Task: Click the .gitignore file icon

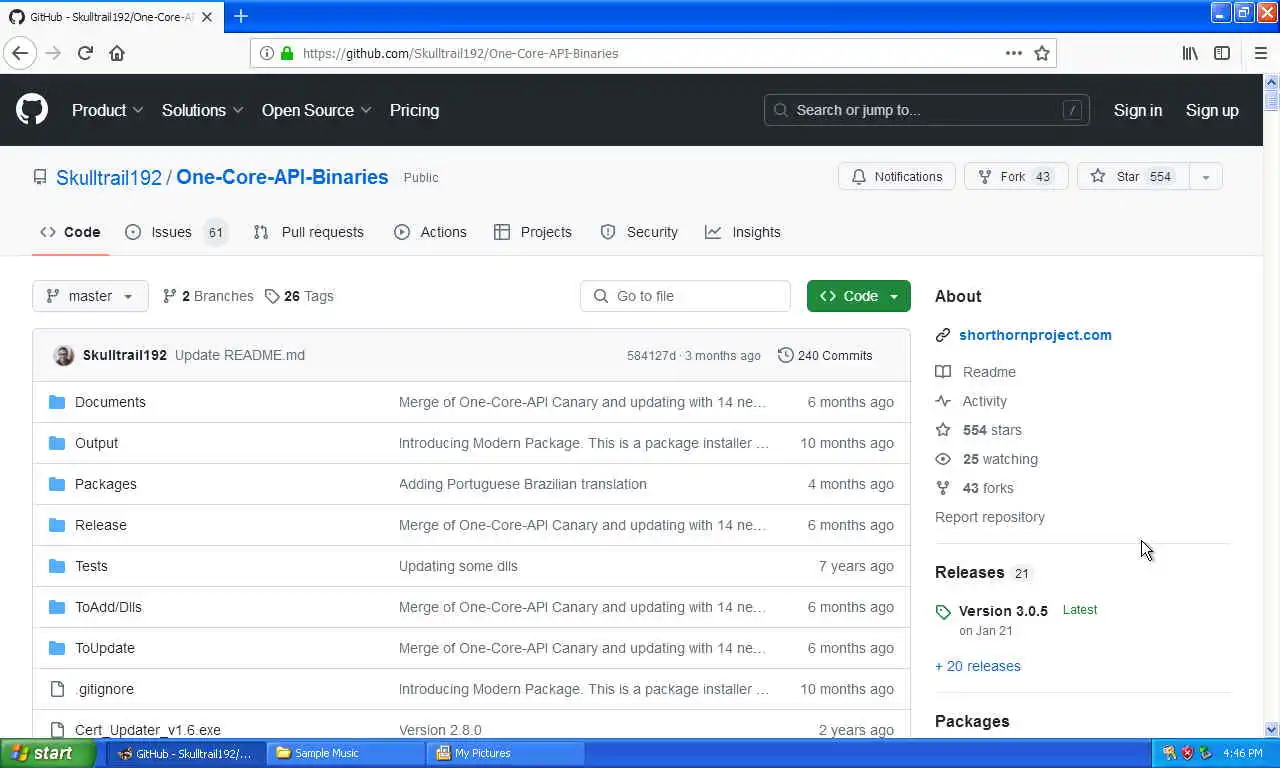Action: tap(57, 689)
